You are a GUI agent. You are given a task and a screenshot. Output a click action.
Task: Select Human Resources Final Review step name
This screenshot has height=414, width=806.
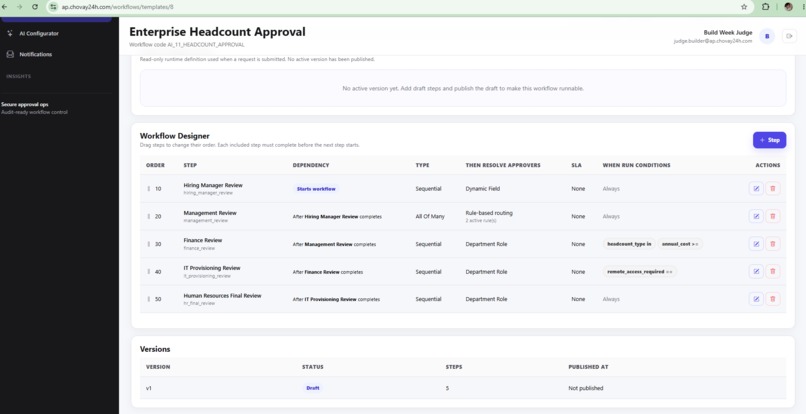click(222, 296)
